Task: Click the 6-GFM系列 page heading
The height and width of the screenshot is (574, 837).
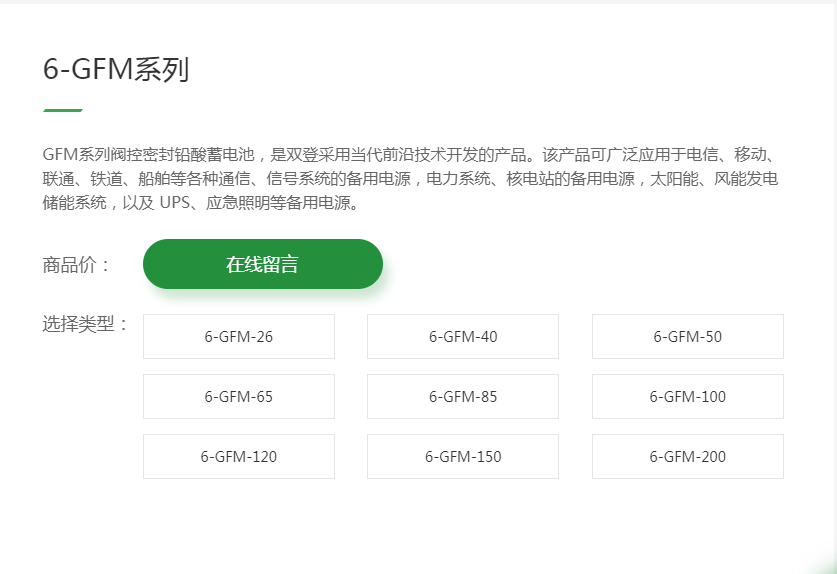Action: pyautogui.click(x=116, y=70)
